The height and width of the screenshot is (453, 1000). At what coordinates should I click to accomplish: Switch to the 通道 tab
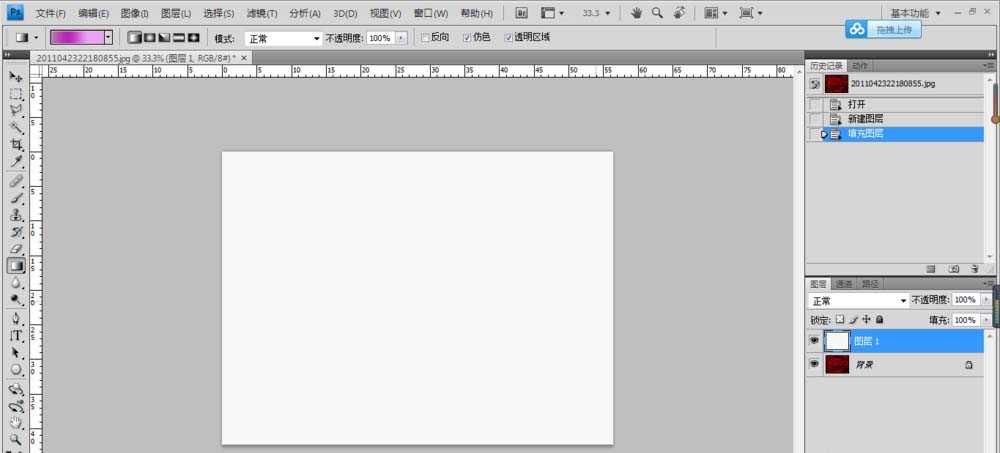[x=844, y=283]
